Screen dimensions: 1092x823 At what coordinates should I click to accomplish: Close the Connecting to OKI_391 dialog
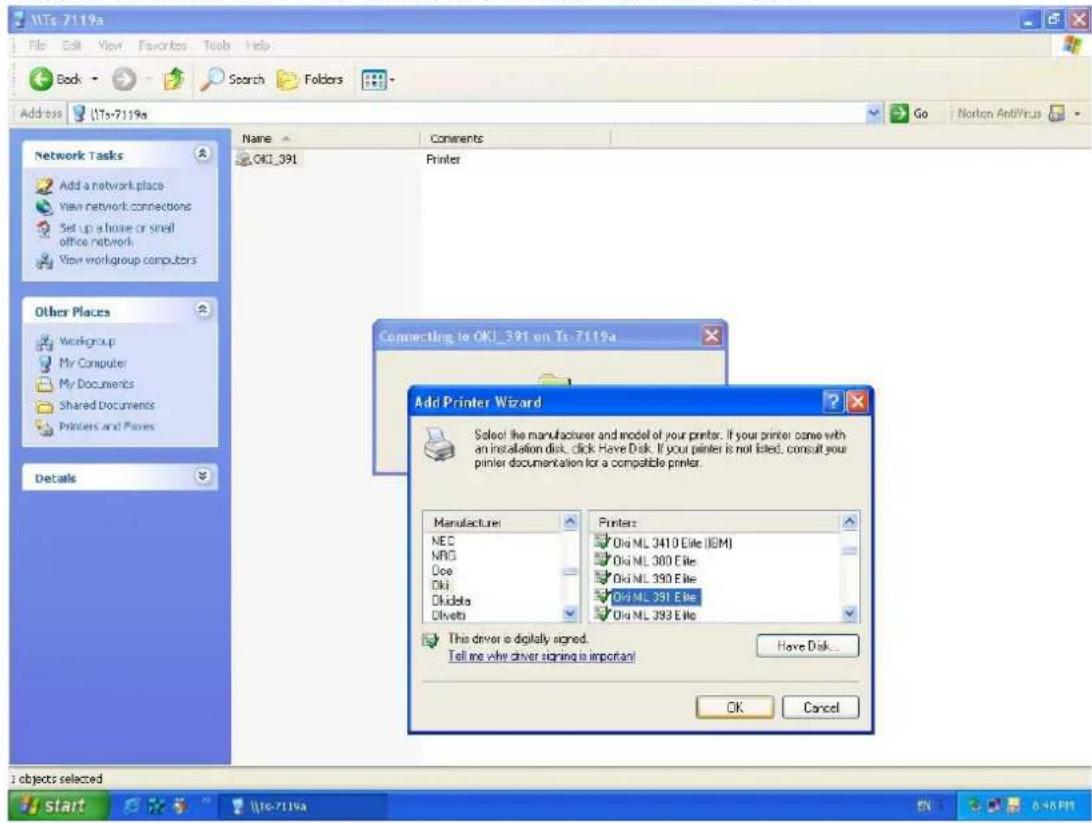tap(711, 336)
